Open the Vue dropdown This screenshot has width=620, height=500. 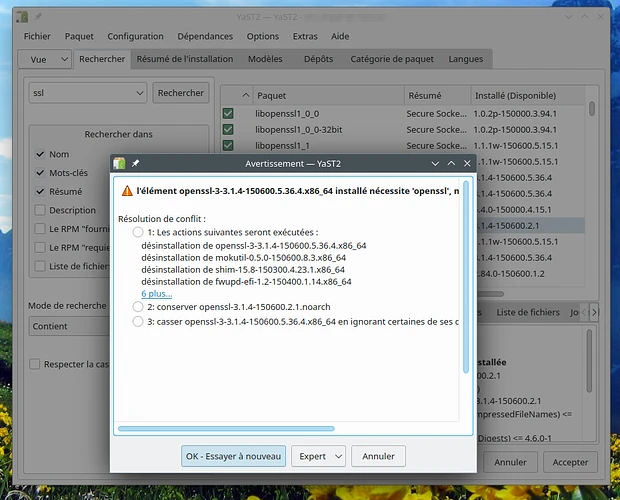coord(45,59)
